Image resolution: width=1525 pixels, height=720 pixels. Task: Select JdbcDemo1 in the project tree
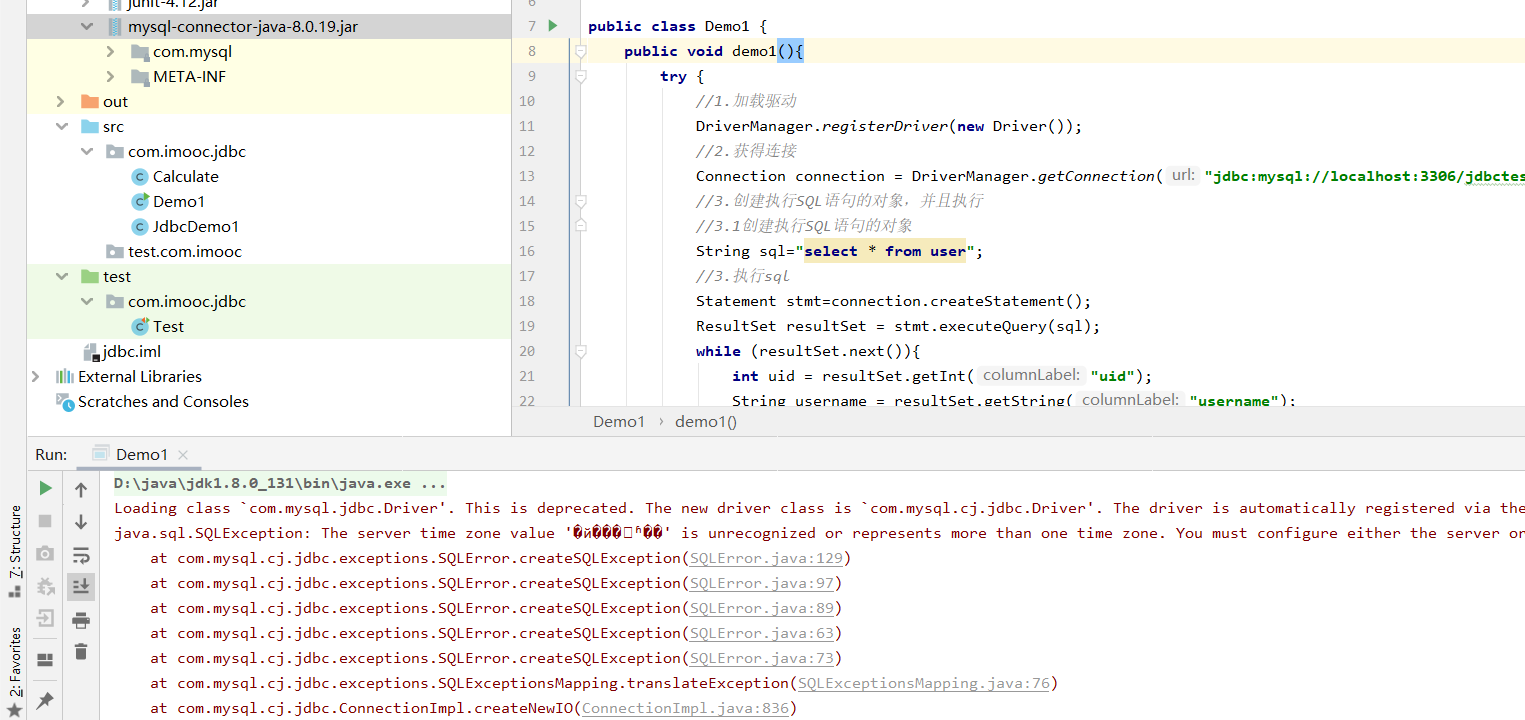pos(196,226)
